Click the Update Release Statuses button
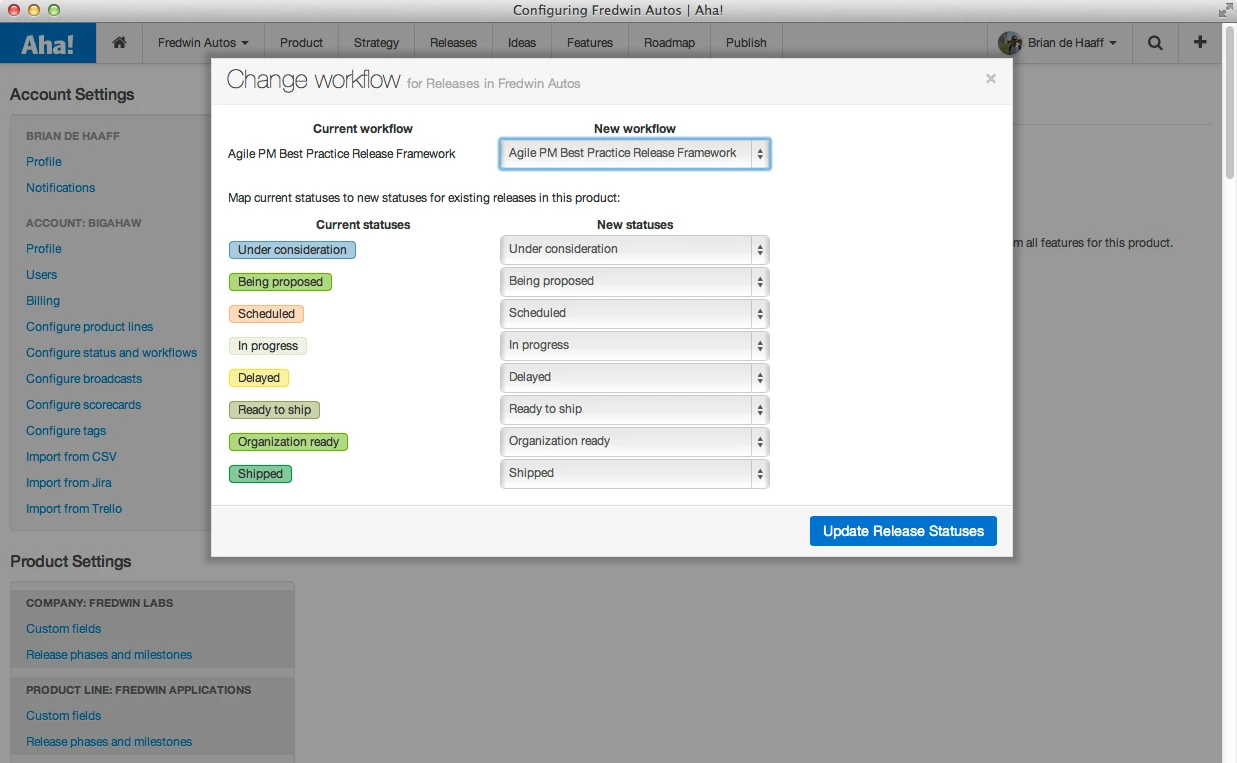 tap(903, 531)
